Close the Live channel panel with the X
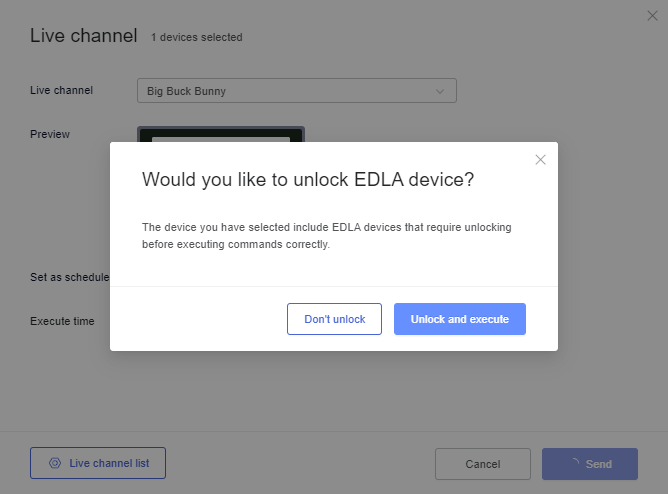Image resolution: width=668 pixels, height=494 pixels. (652, 16)
